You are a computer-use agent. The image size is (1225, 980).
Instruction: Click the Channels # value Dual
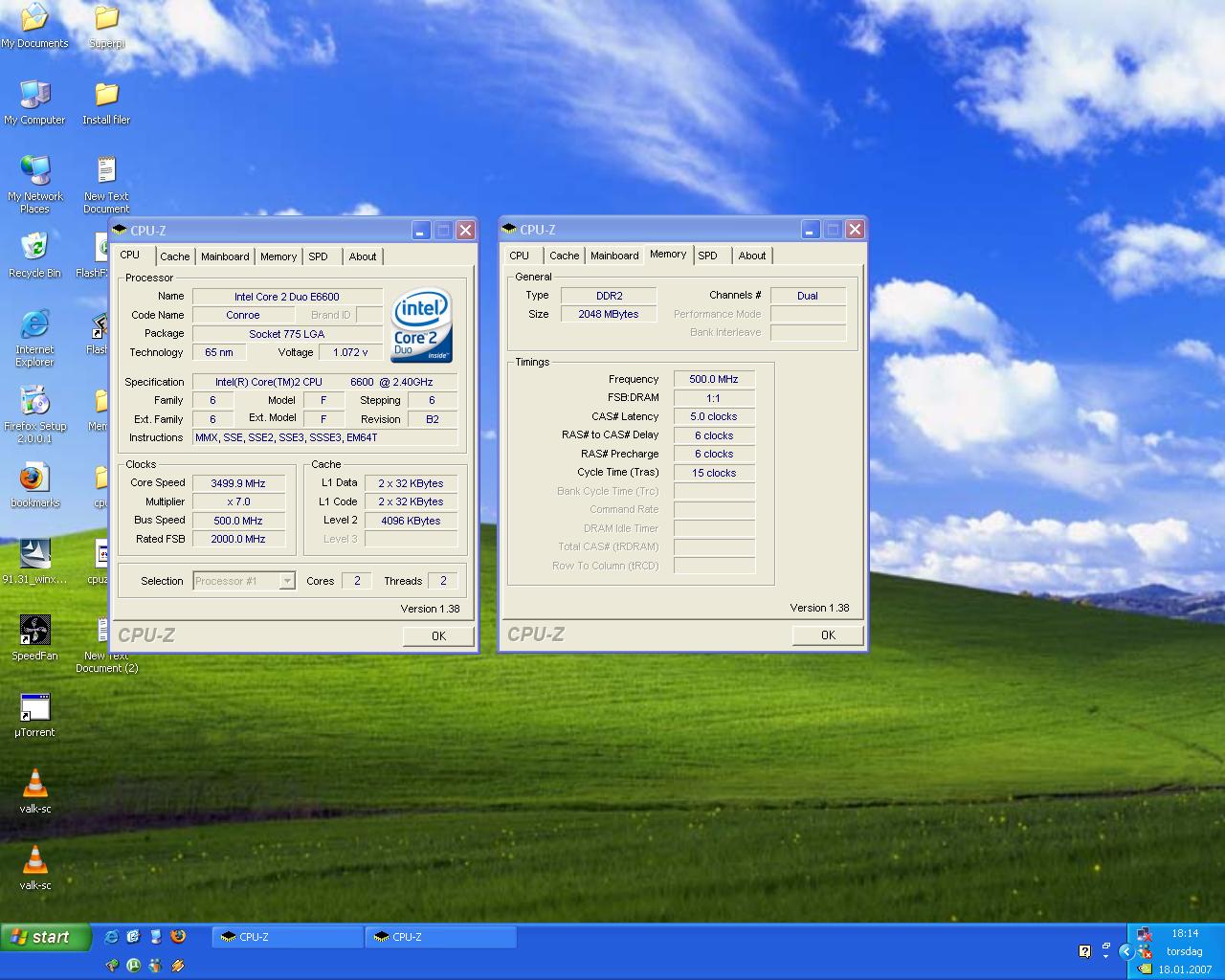click(x=808, y=296)
